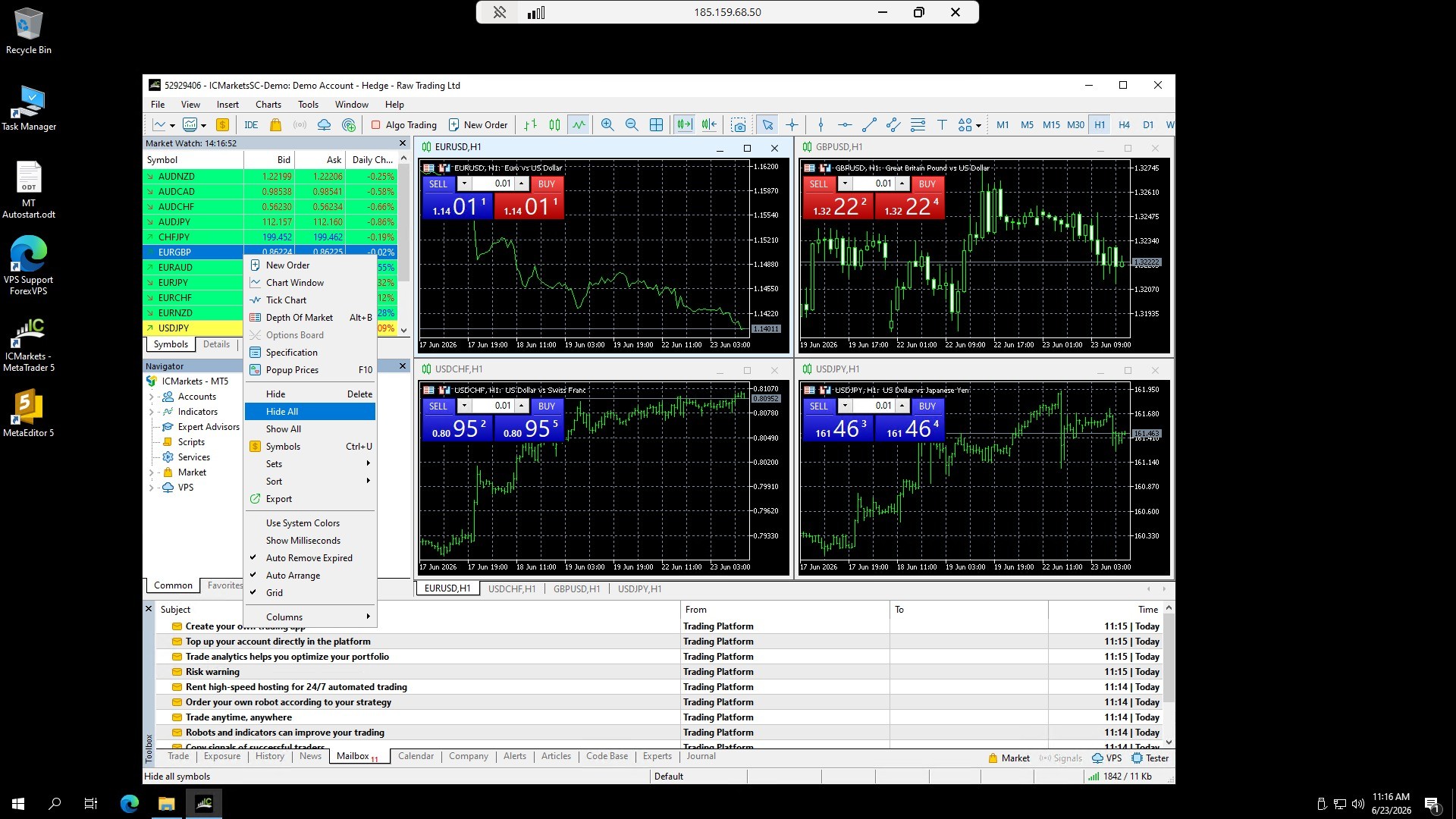The width and height of the screenshot is (1456, 819).
Task: Increase GBPUSD volume with up stepper
Action: pyautogui.click(x=902, y=184)
